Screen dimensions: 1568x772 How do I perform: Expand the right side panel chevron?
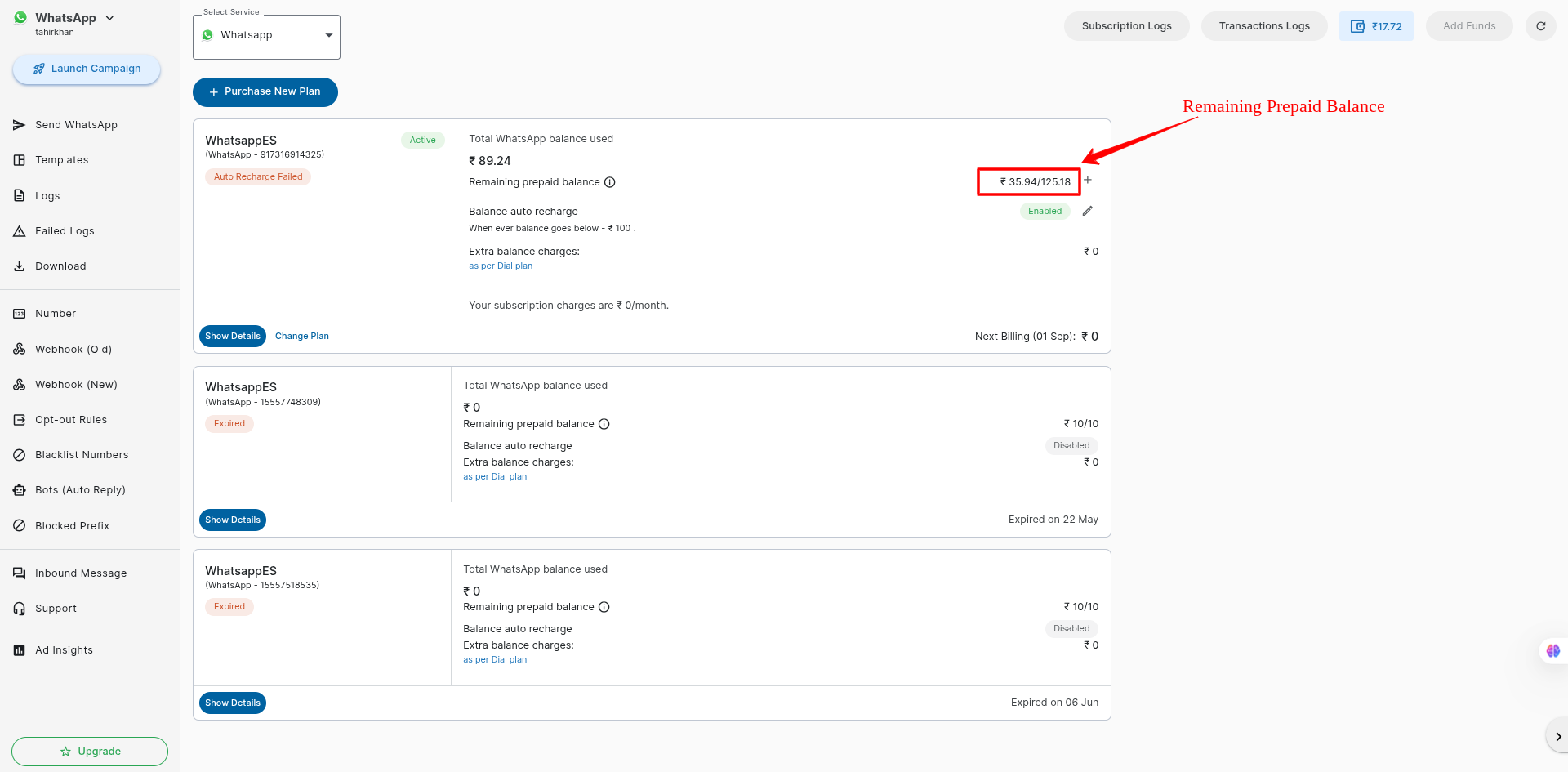[1557, 737]
